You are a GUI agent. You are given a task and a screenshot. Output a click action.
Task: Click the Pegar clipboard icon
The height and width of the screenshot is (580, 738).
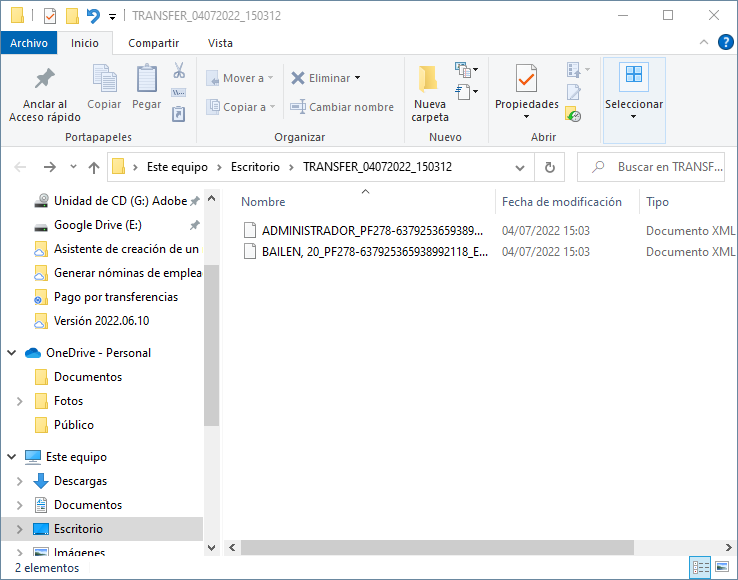147,78
